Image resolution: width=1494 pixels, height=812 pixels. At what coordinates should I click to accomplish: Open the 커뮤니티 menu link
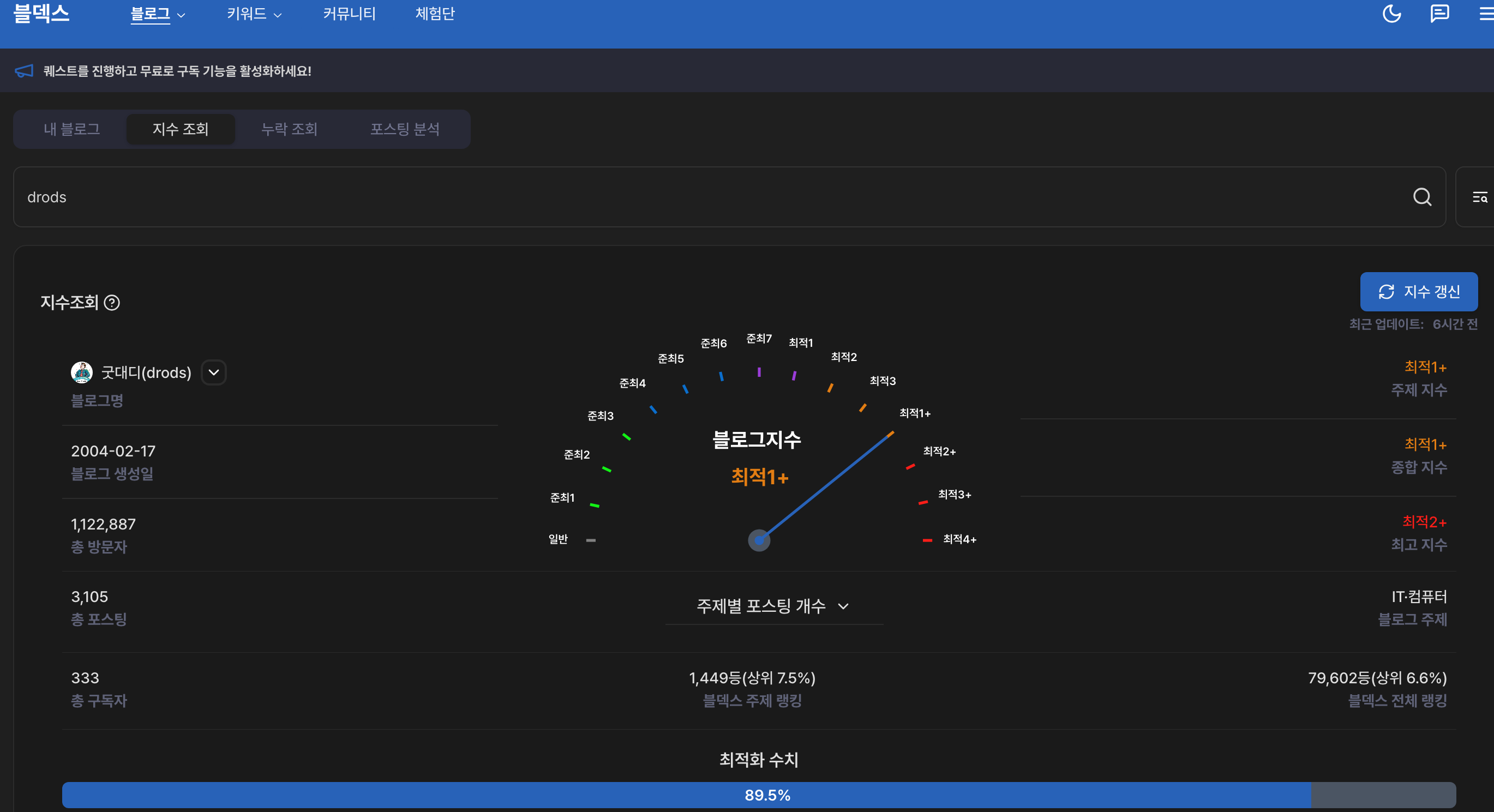click(349, 14)
